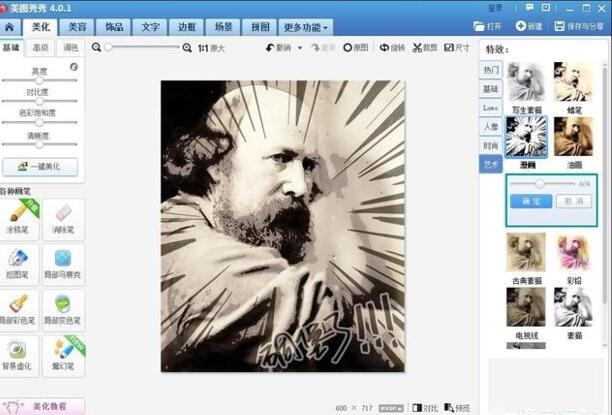The image size is (612, 415).
Task: Open the 背景虚化 background blur tool
Action: click(18, 356)
